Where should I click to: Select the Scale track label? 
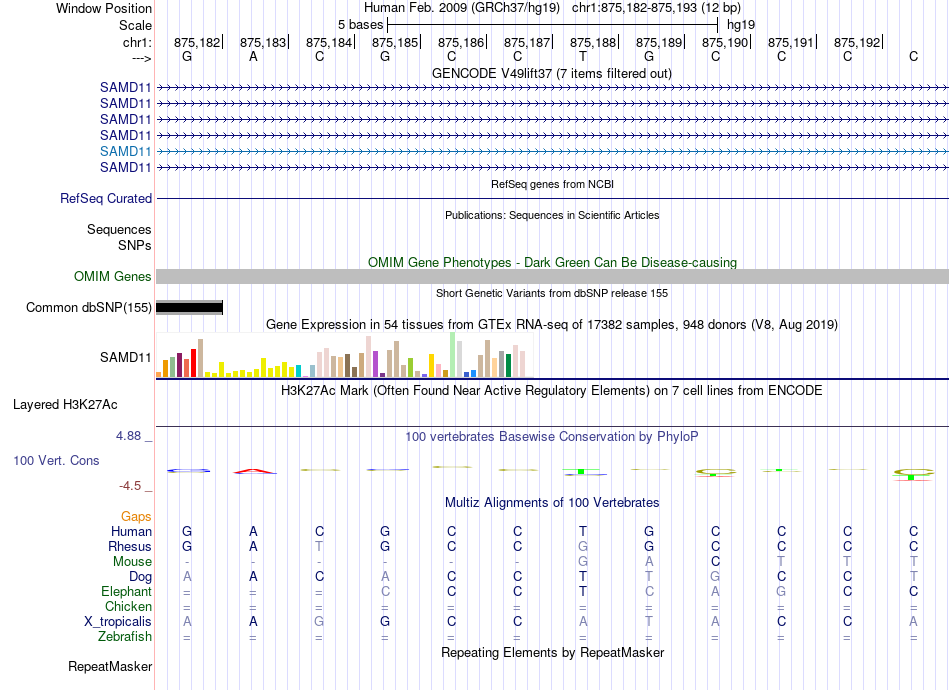point(135,25)
